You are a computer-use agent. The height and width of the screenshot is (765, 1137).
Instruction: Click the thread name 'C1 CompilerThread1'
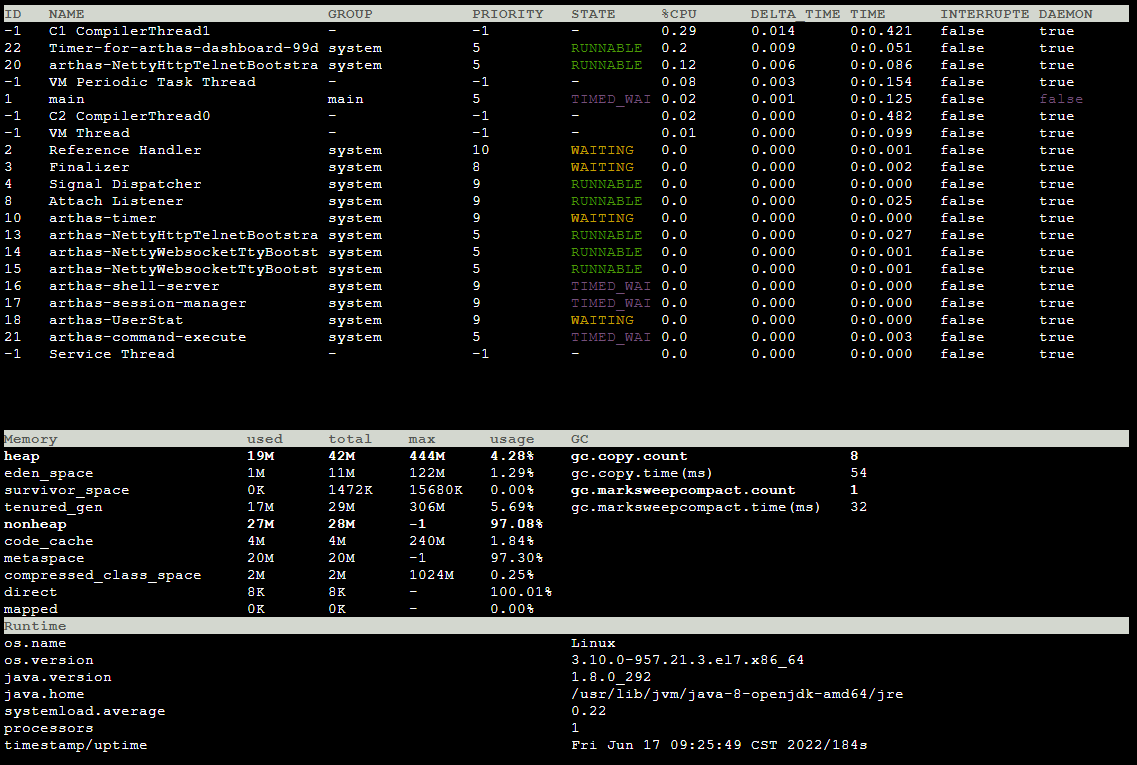pos(129,31)
